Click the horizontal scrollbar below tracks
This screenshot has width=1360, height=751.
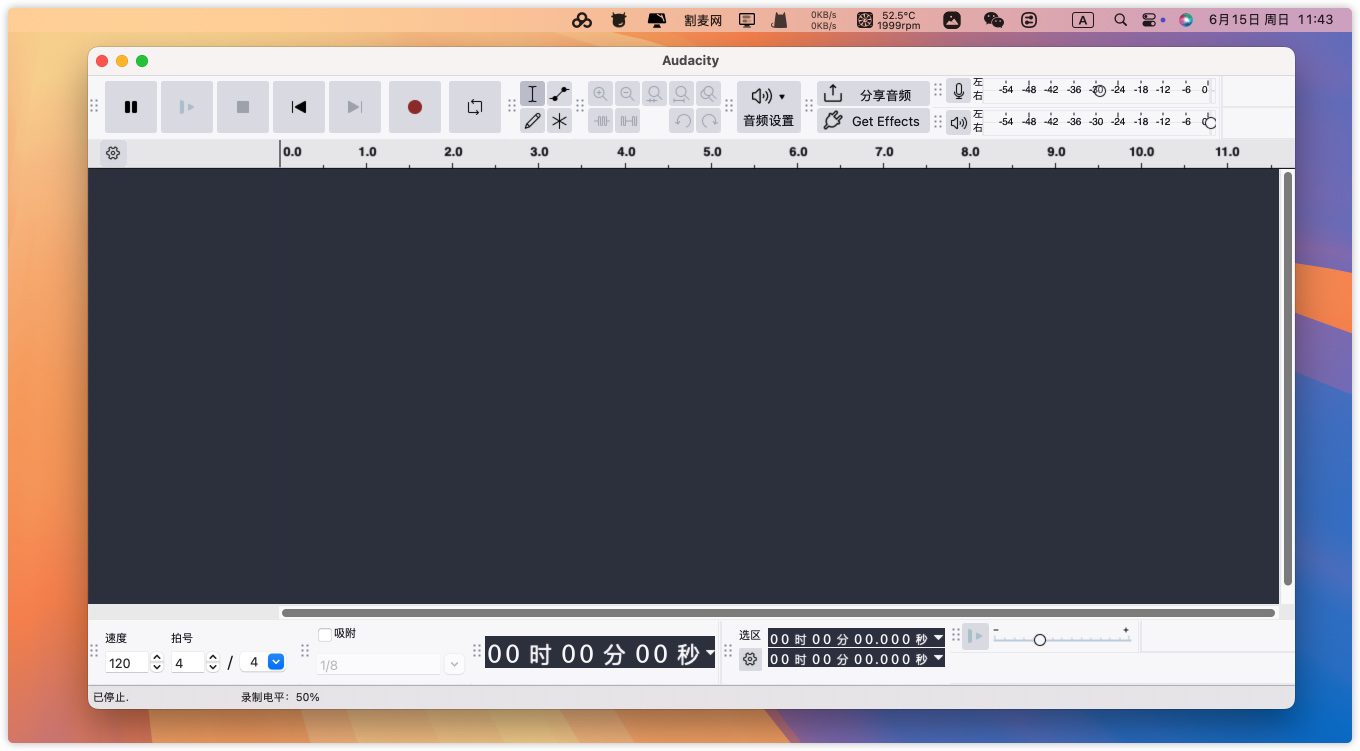pos(778,612)
